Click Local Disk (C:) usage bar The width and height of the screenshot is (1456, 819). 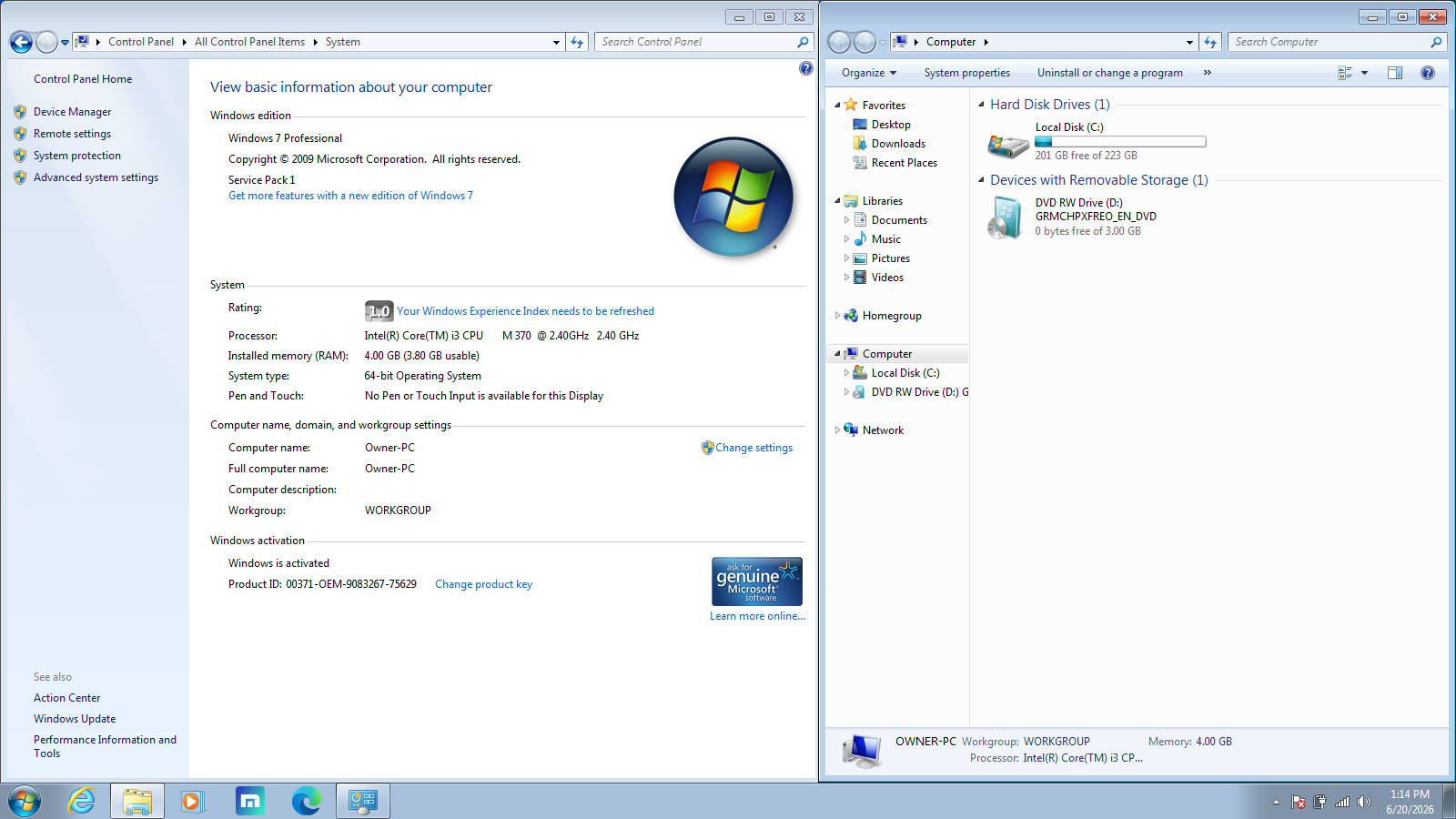pyautogui.click(x=1120, y=142)
